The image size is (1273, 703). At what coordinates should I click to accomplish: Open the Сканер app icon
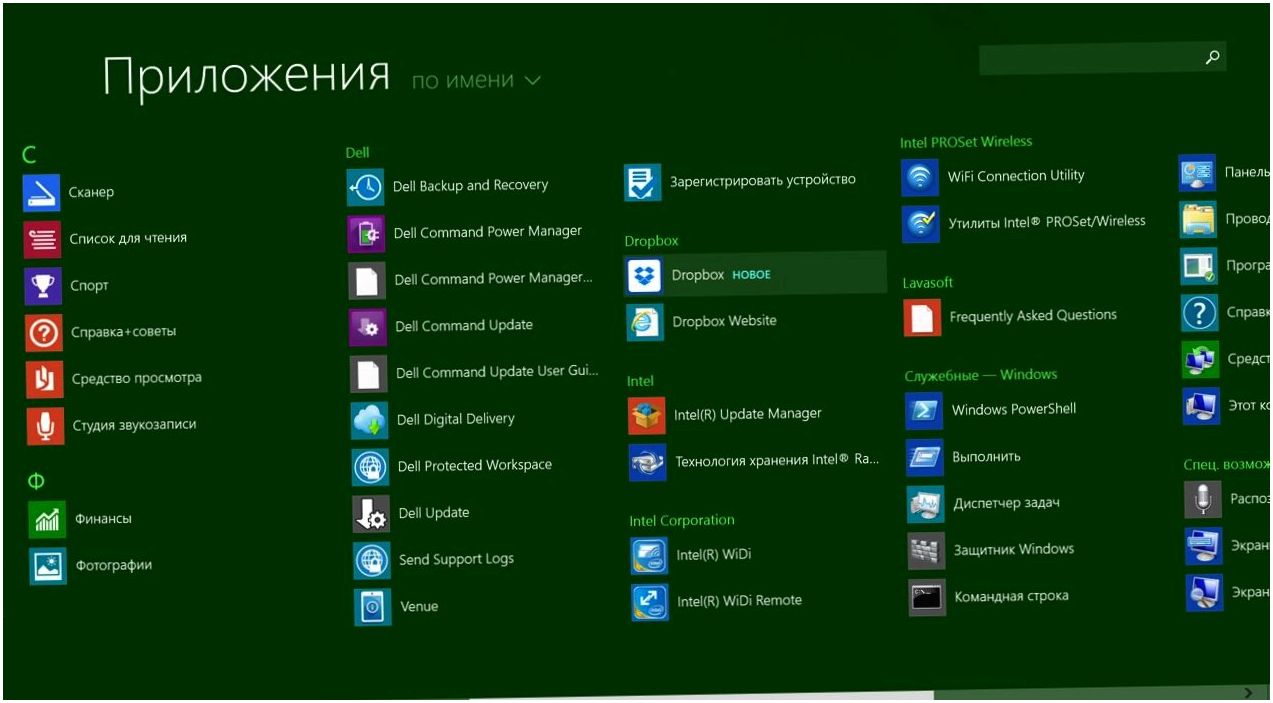click(41, 192)
